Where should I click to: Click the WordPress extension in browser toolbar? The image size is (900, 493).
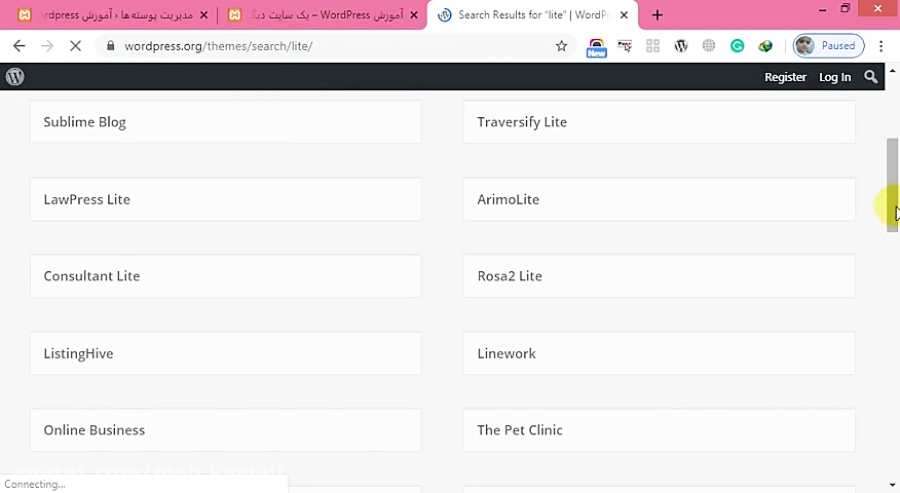tap(681, 46)
